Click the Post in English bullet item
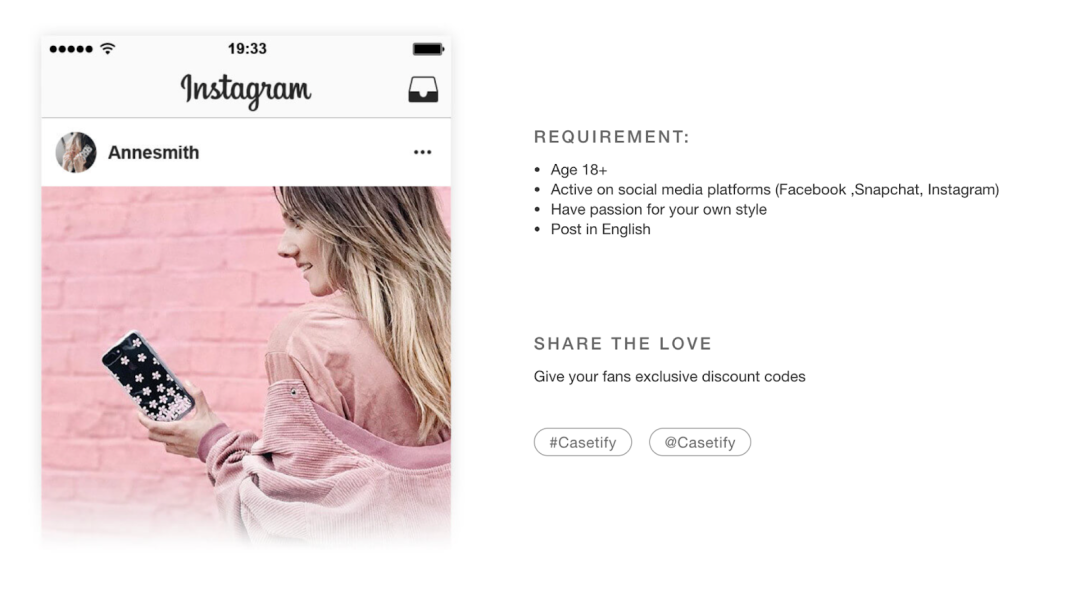This screenshot has height=593, width=1080. 600,229
